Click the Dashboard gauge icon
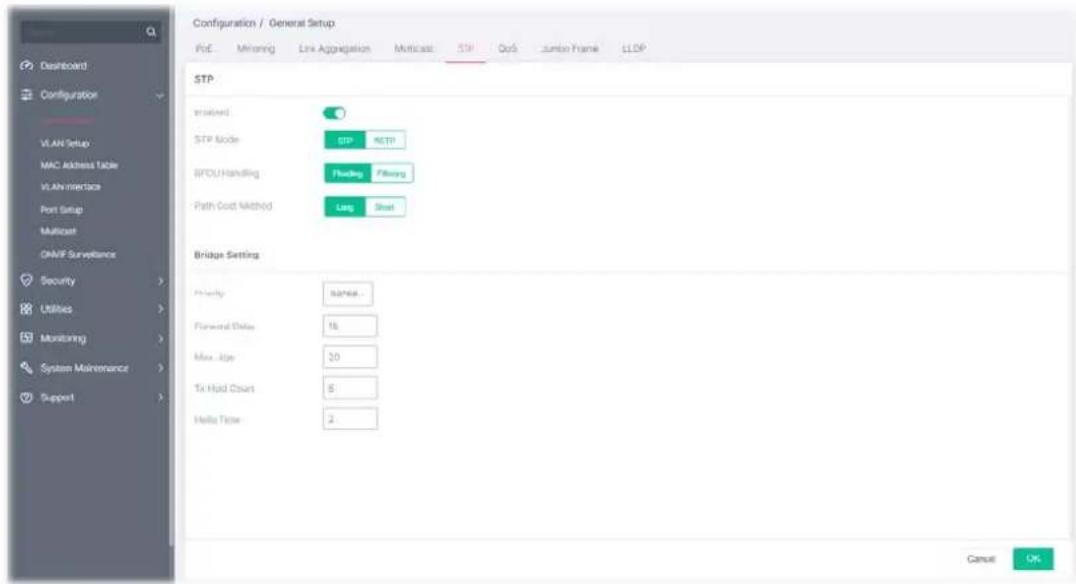Image resolution: width=1076 pixels, height=584 pixels. [x=27, y=66]
